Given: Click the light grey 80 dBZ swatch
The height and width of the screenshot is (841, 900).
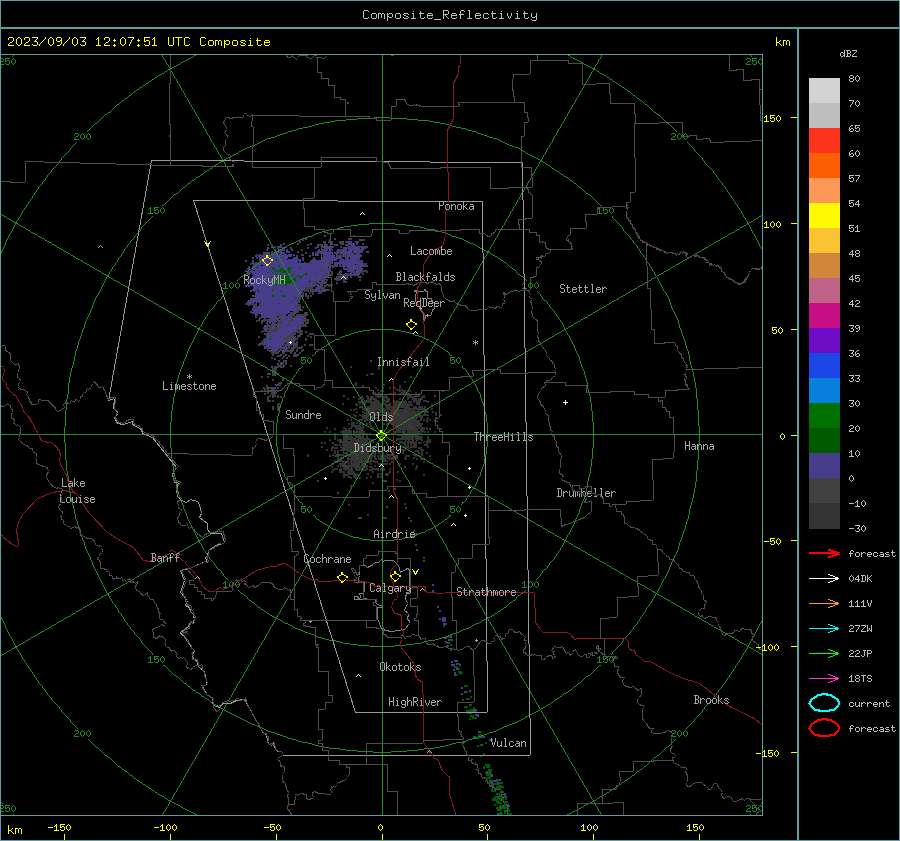Looking at the screenshot, I should (824, 91).
